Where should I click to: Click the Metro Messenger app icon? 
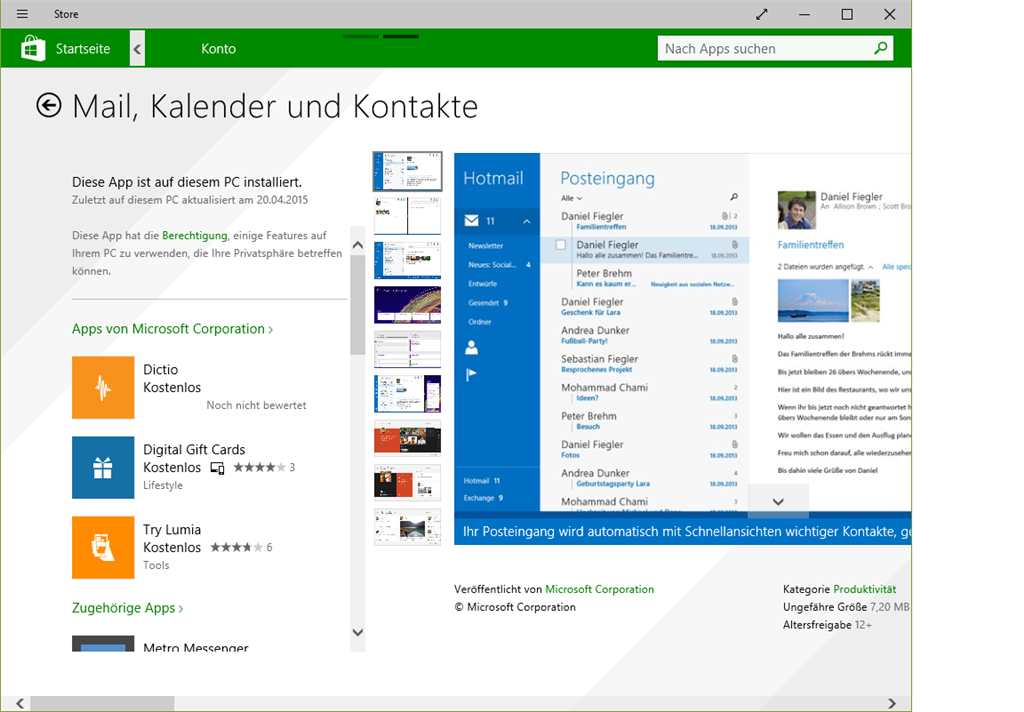click(x=103, y=643)
